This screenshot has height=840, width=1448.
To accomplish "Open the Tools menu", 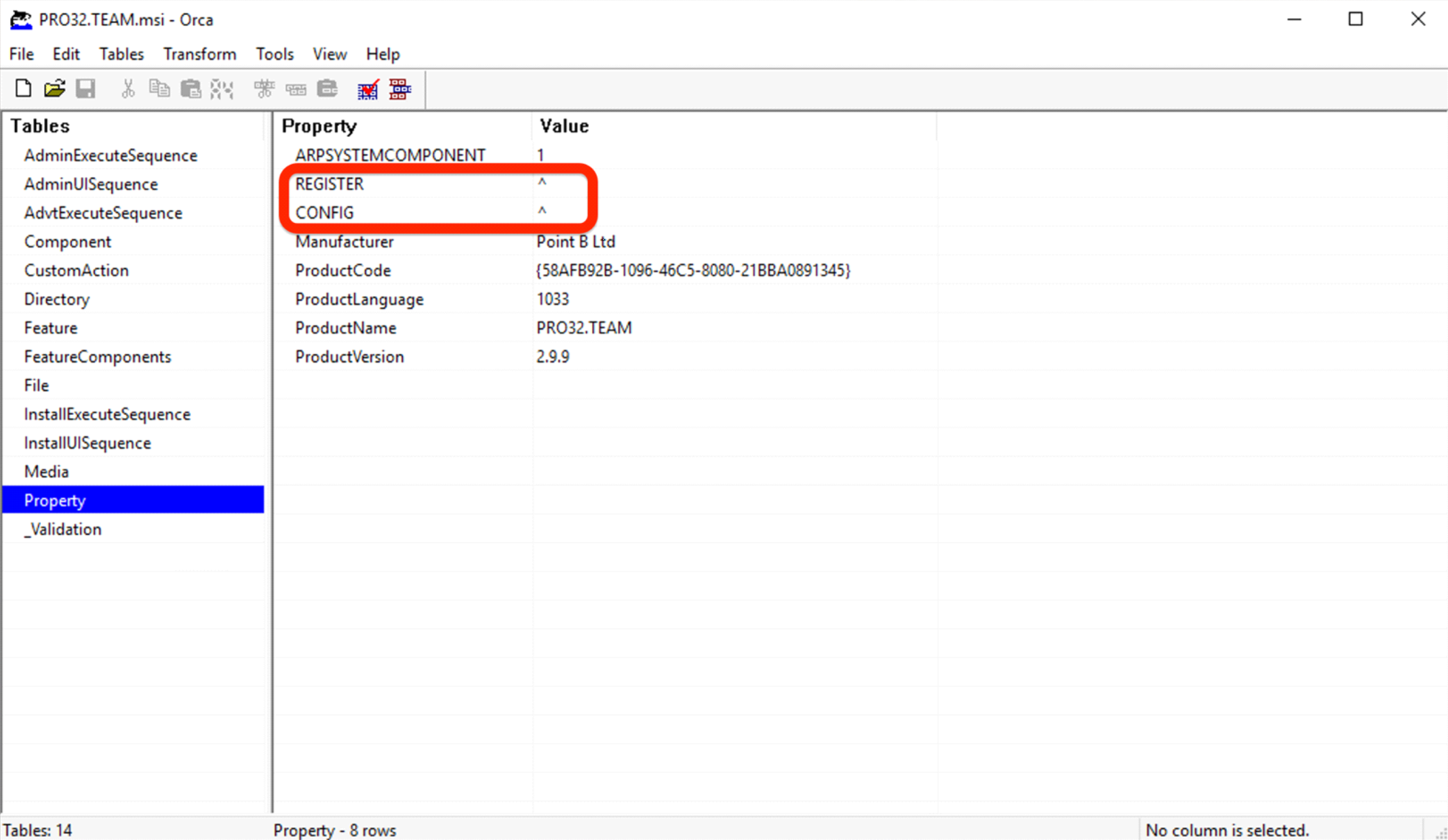I will point(274,54).
